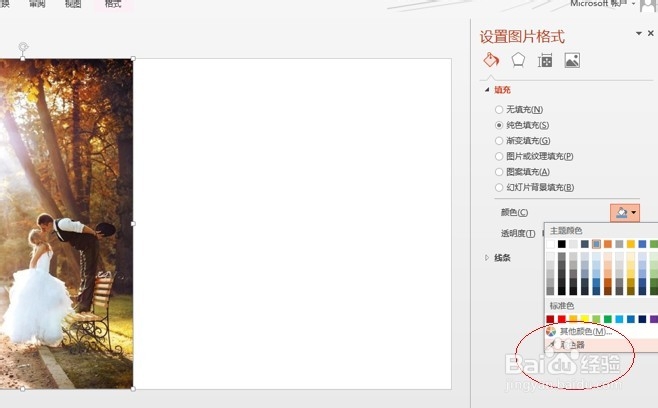Expand the 线条 section
Image resolution: width=658 pixels, height=408 pixels.
point(487,258)
